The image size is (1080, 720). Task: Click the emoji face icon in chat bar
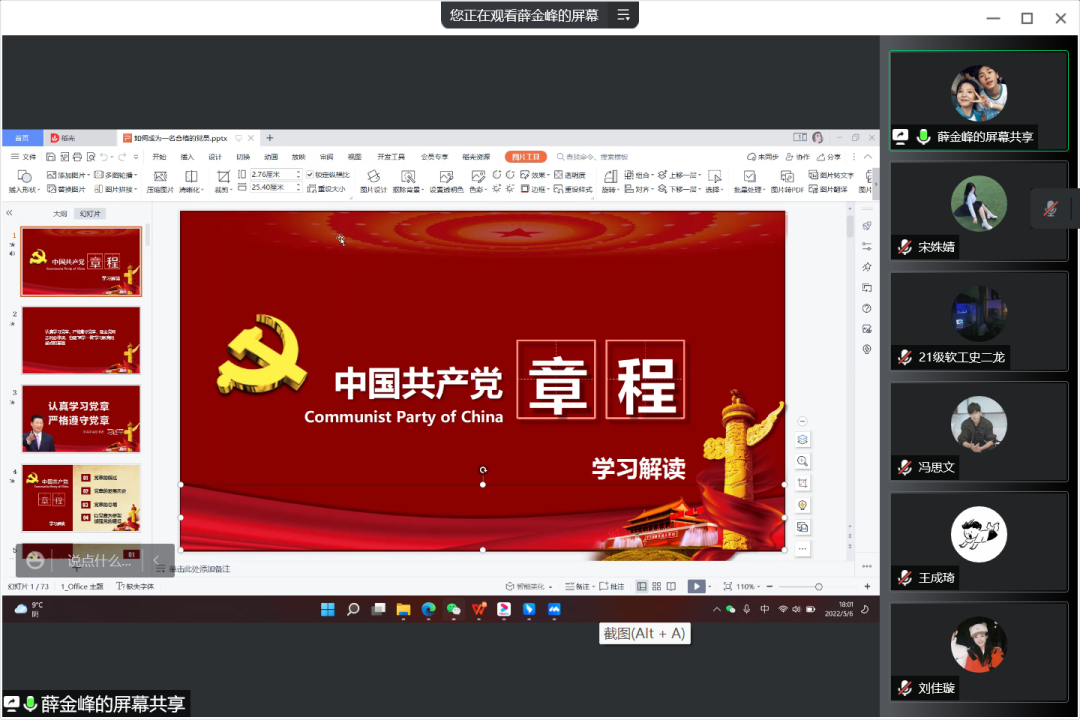35,561
